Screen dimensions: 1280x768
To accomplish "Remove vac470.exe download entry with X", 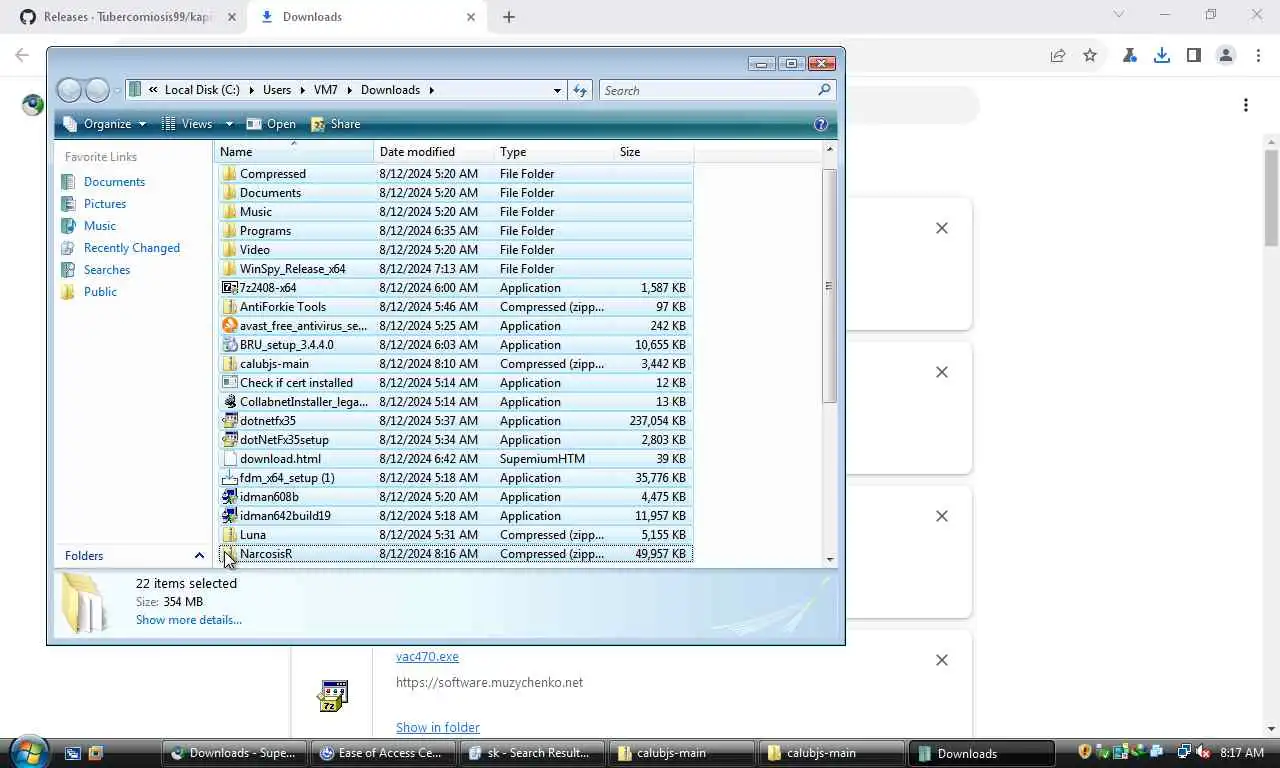I will [x=942, y=660].
